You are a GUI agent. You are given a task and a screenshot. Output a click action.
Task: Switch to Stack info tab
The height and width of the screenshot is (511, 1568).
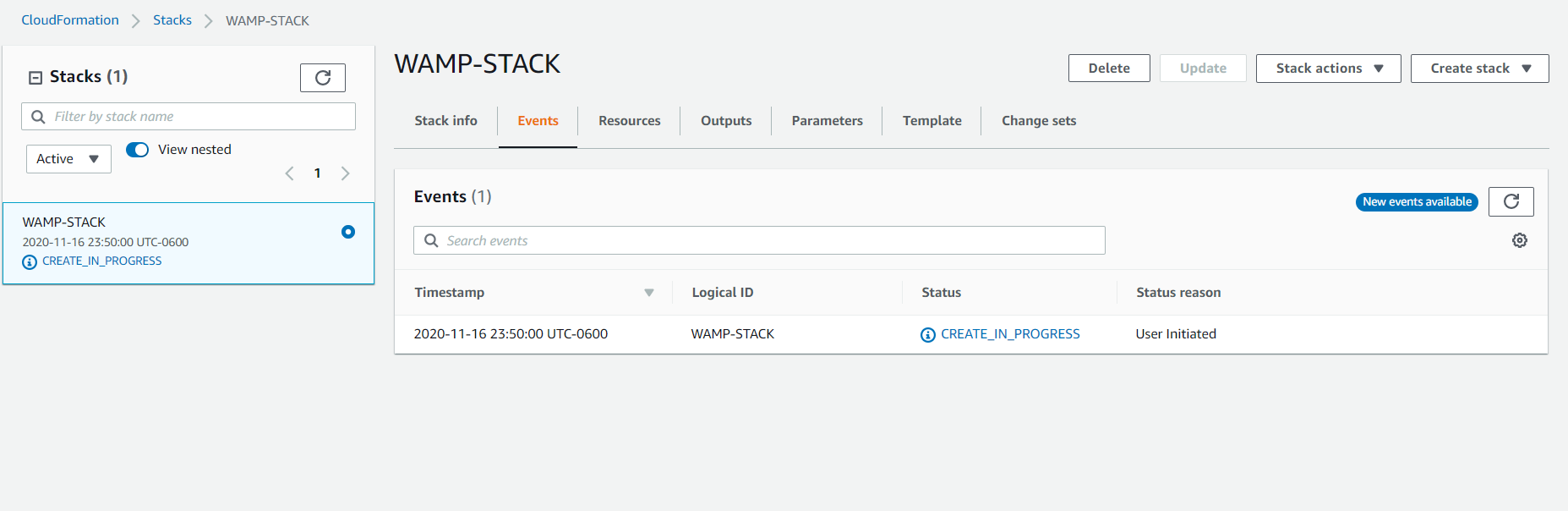point(445,121)
